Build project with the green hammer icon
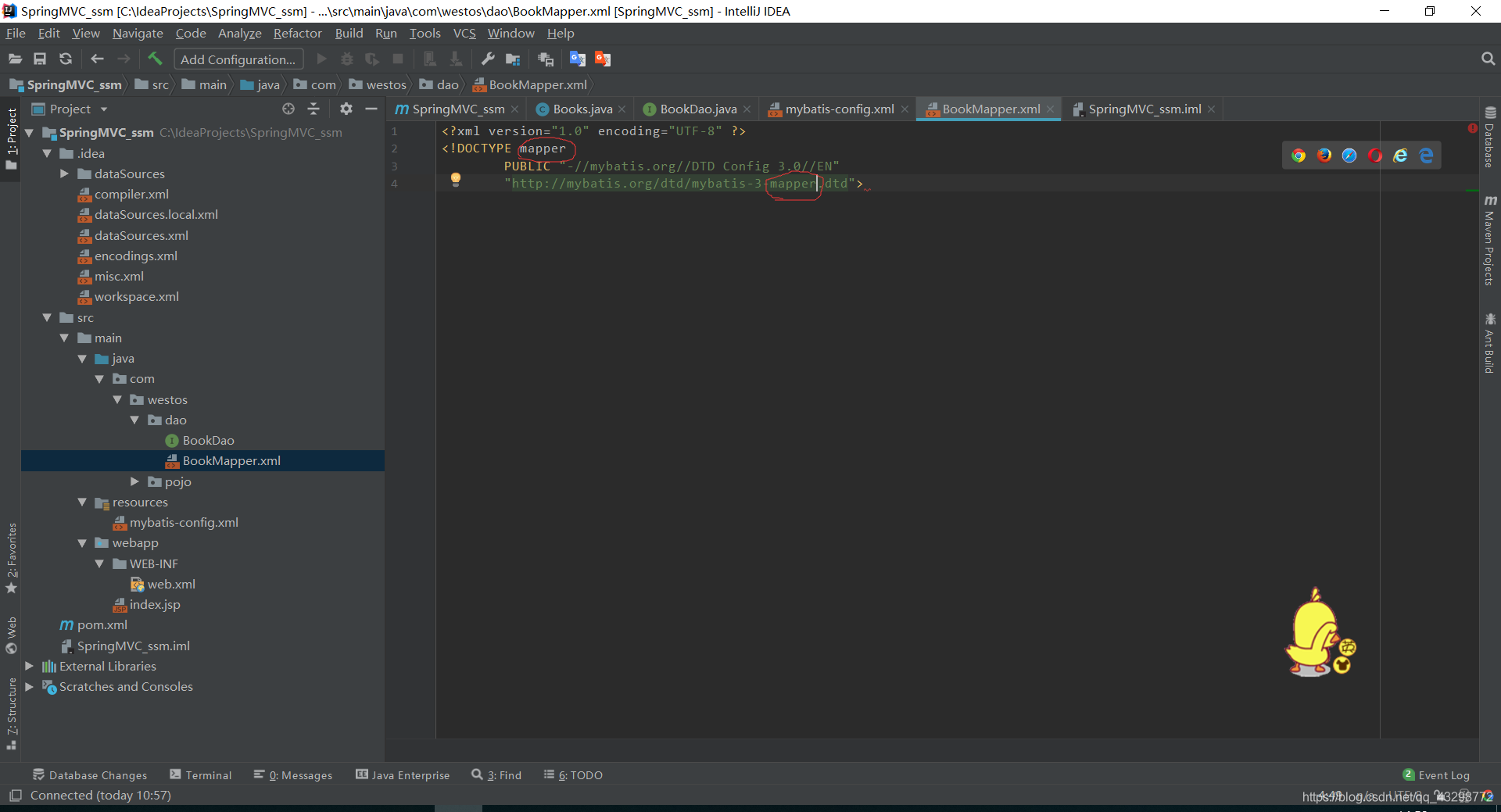The image size is (1501, 812). click(155, 59)
